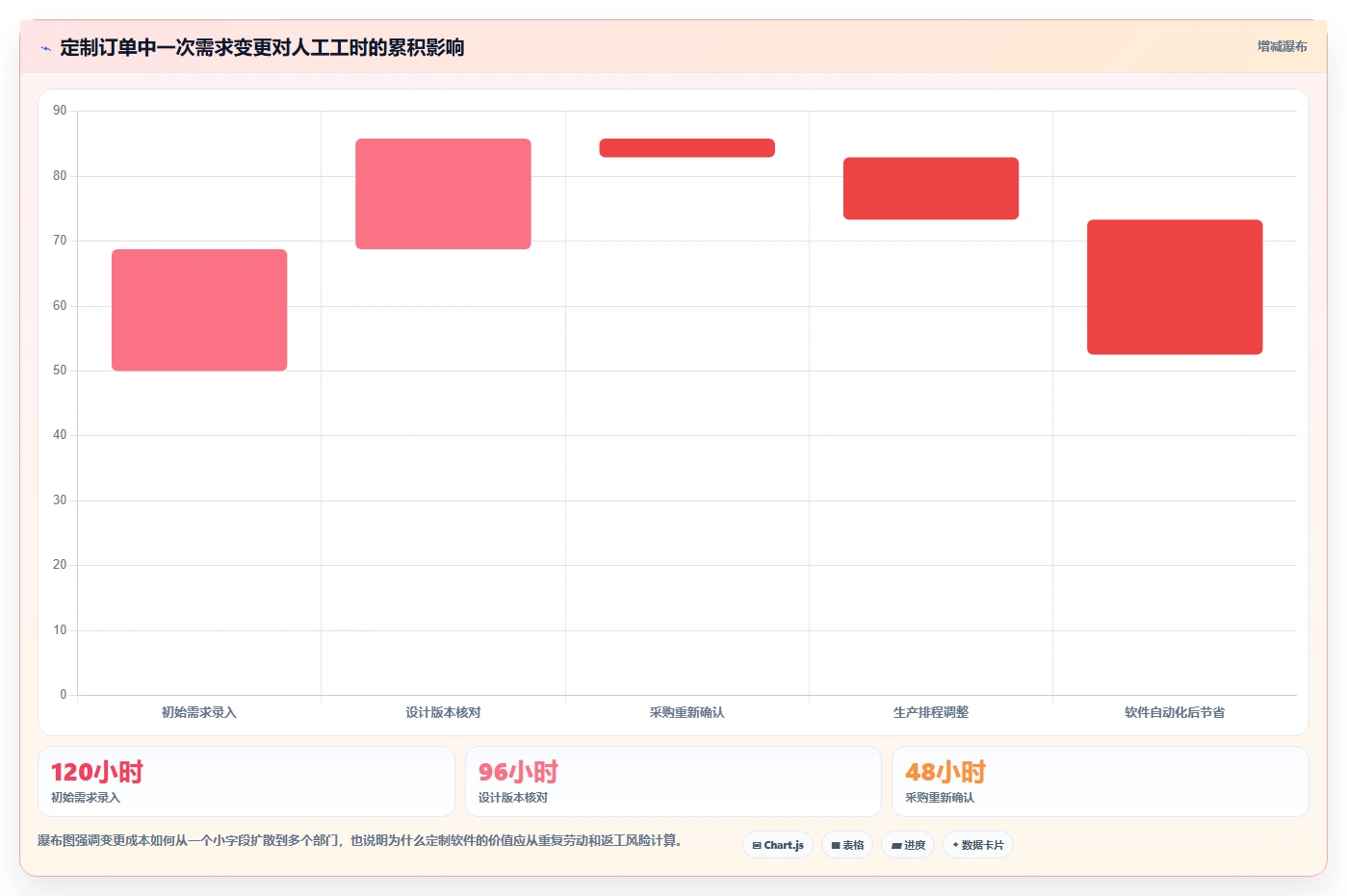Image resolution: width=1347 pixels, height=896 pixels.
Task: Select the 表格 tag pill
Action: (x=847, y=845)
